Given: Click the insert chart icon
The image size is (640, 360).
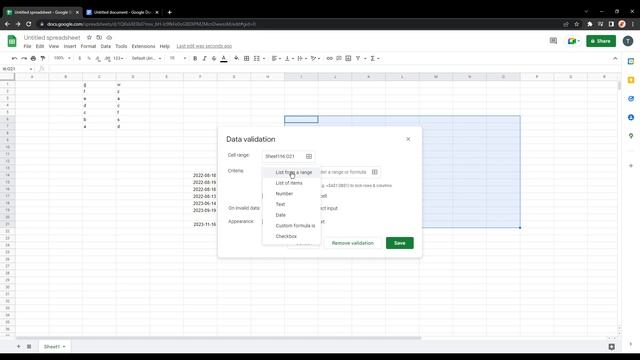Looking at the screenshot, I should [x=348, y=58].
